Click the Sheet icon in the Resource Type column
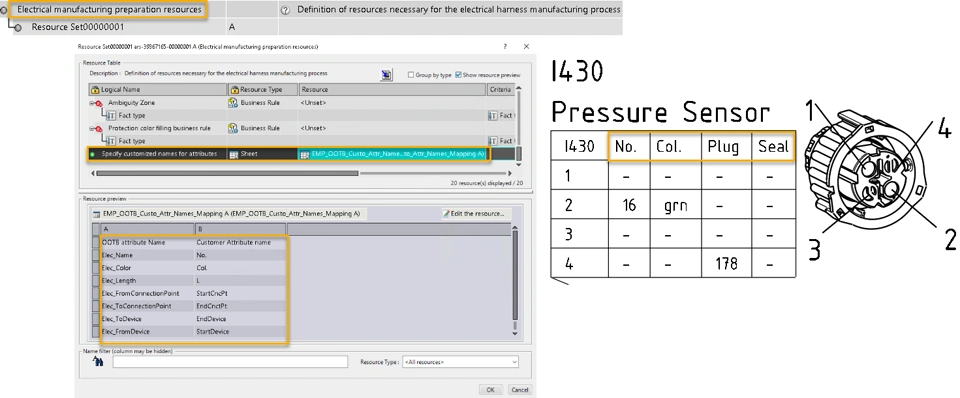Screen dimensions: 960x398 (233, 154)
